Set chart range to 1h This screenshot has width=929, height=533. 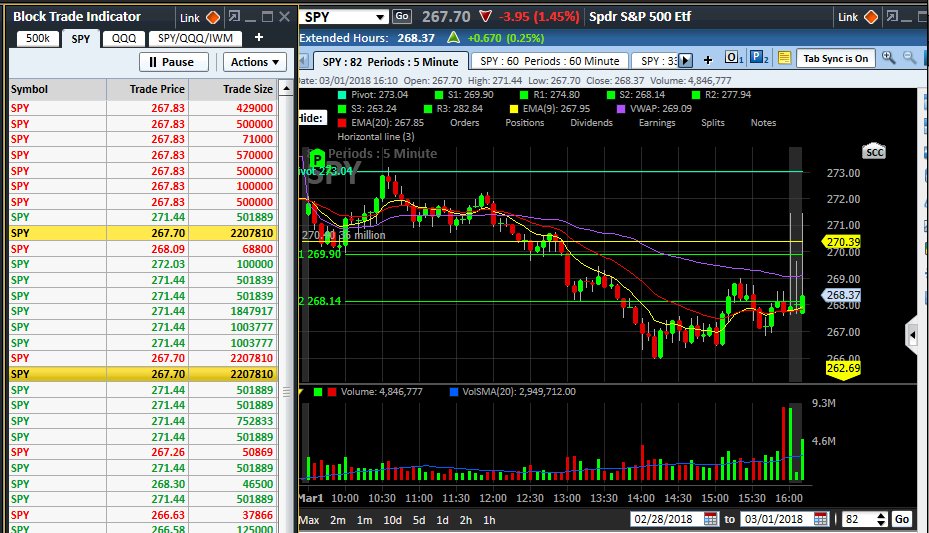pos(489,520)
